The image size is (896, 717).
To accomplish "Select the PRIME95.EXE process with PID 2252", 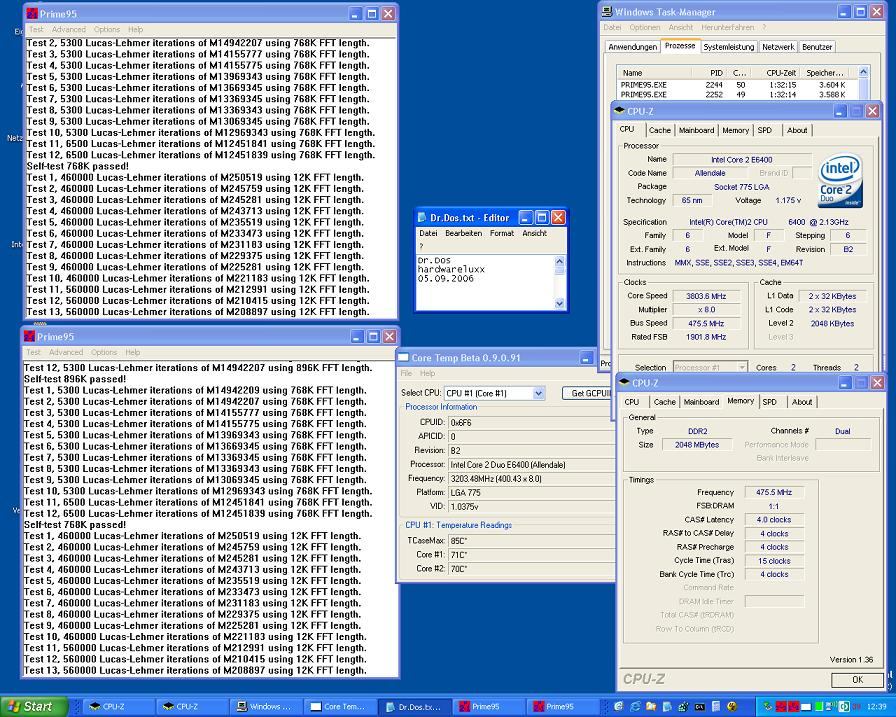I will click(737, 95).
